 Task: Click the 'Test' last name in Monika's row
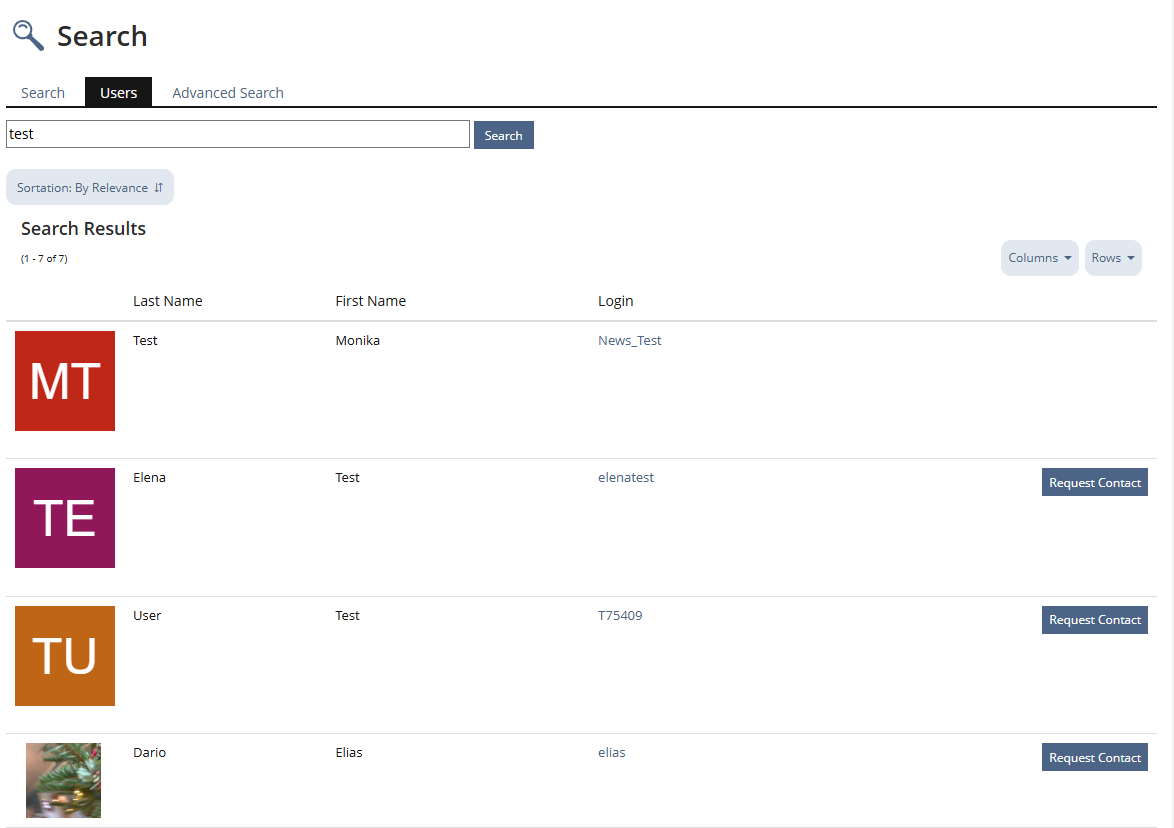coord(145,341)
